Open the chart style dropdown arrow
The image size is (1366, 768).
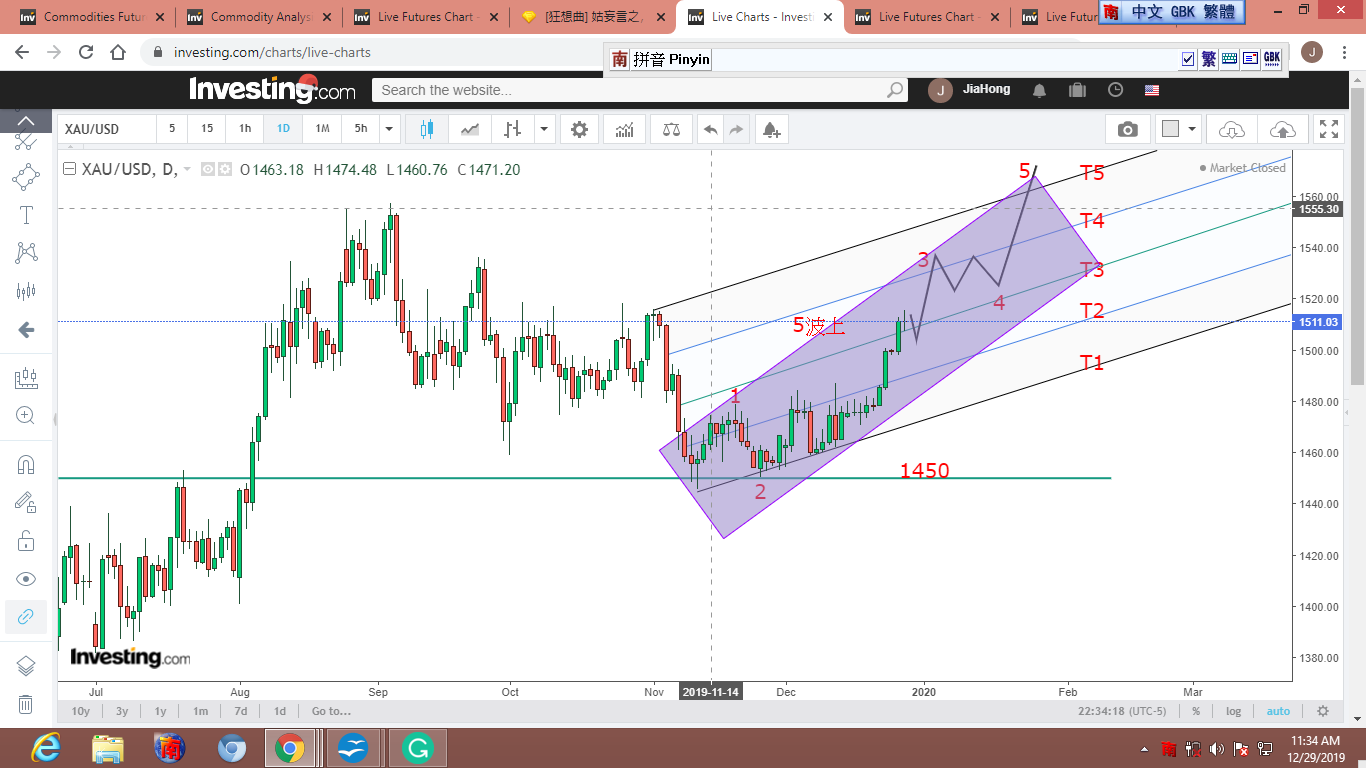tap(544, 129)
